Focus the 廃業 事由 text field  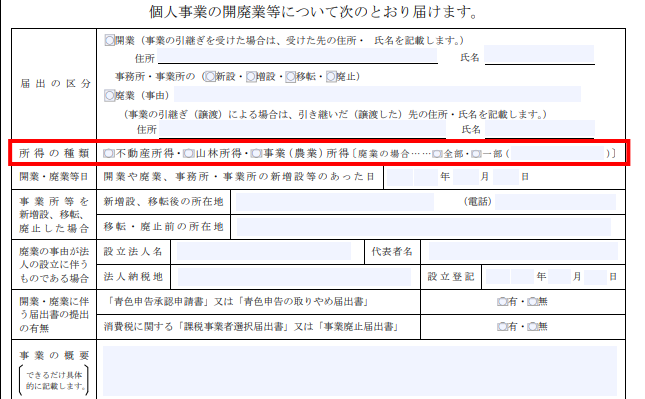377,94
